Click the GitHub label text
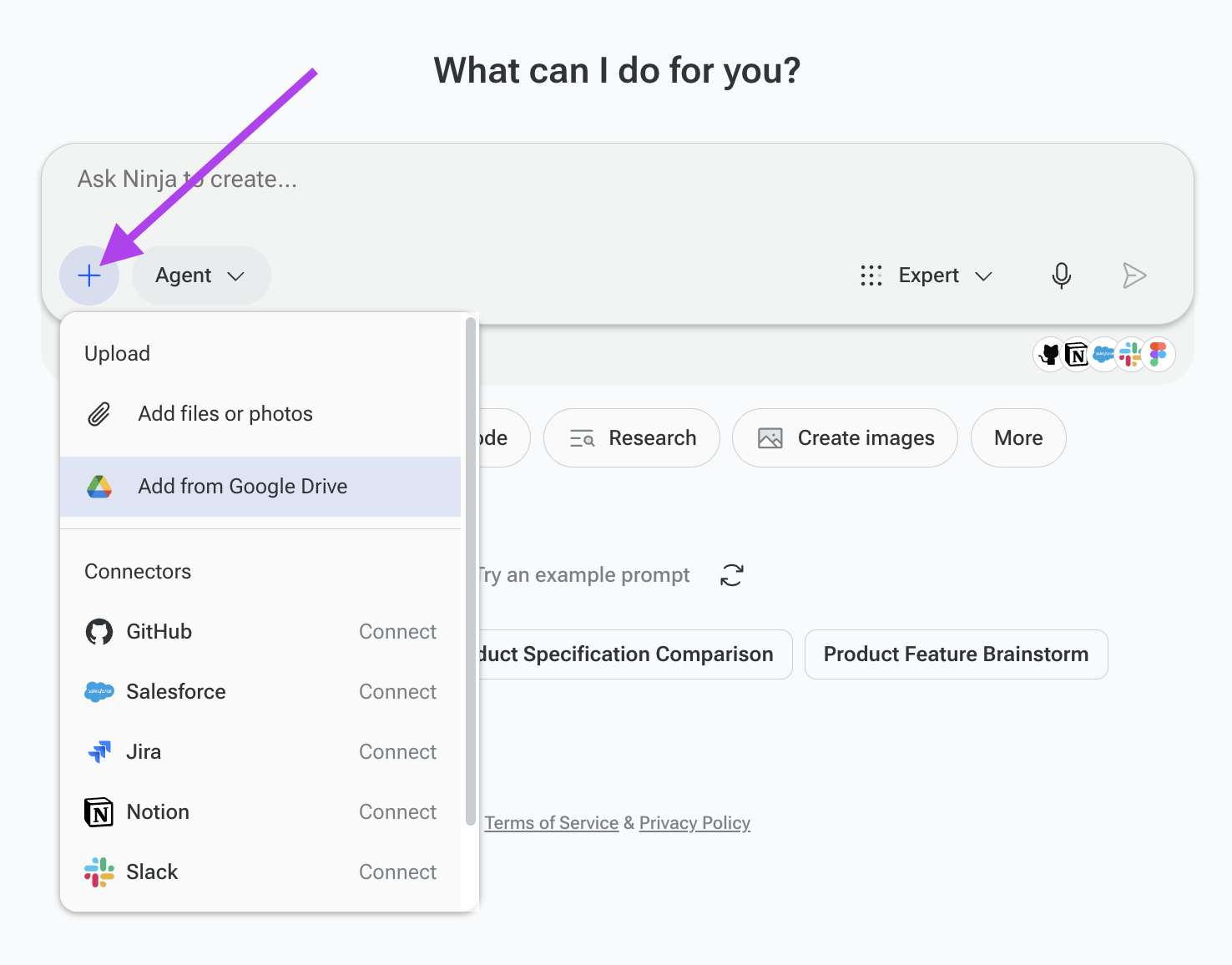 pyautogui.click(x=159, y=632)
